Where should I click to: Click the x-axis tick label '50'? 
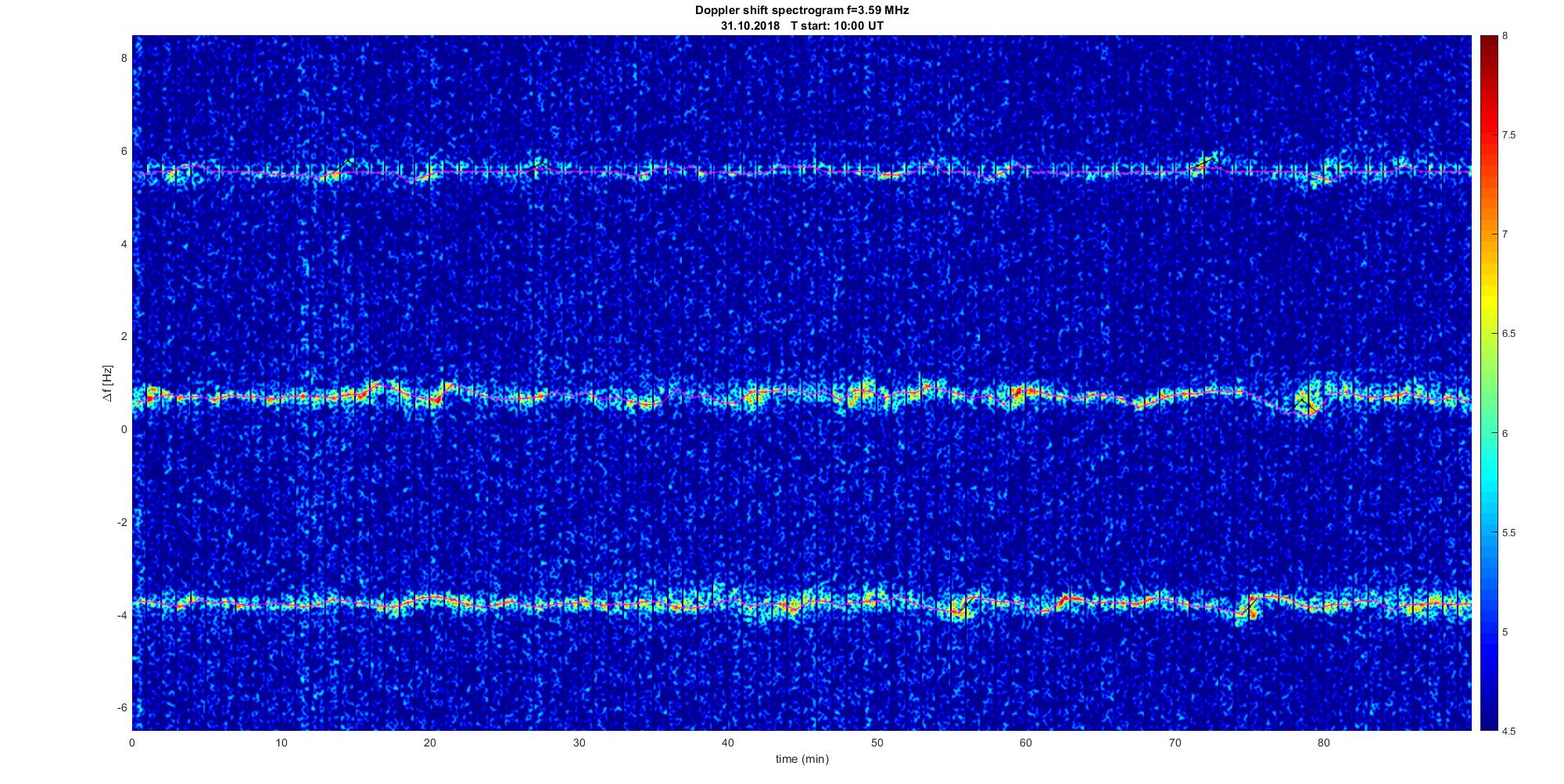pyautogui.click(x=877, y=743)
